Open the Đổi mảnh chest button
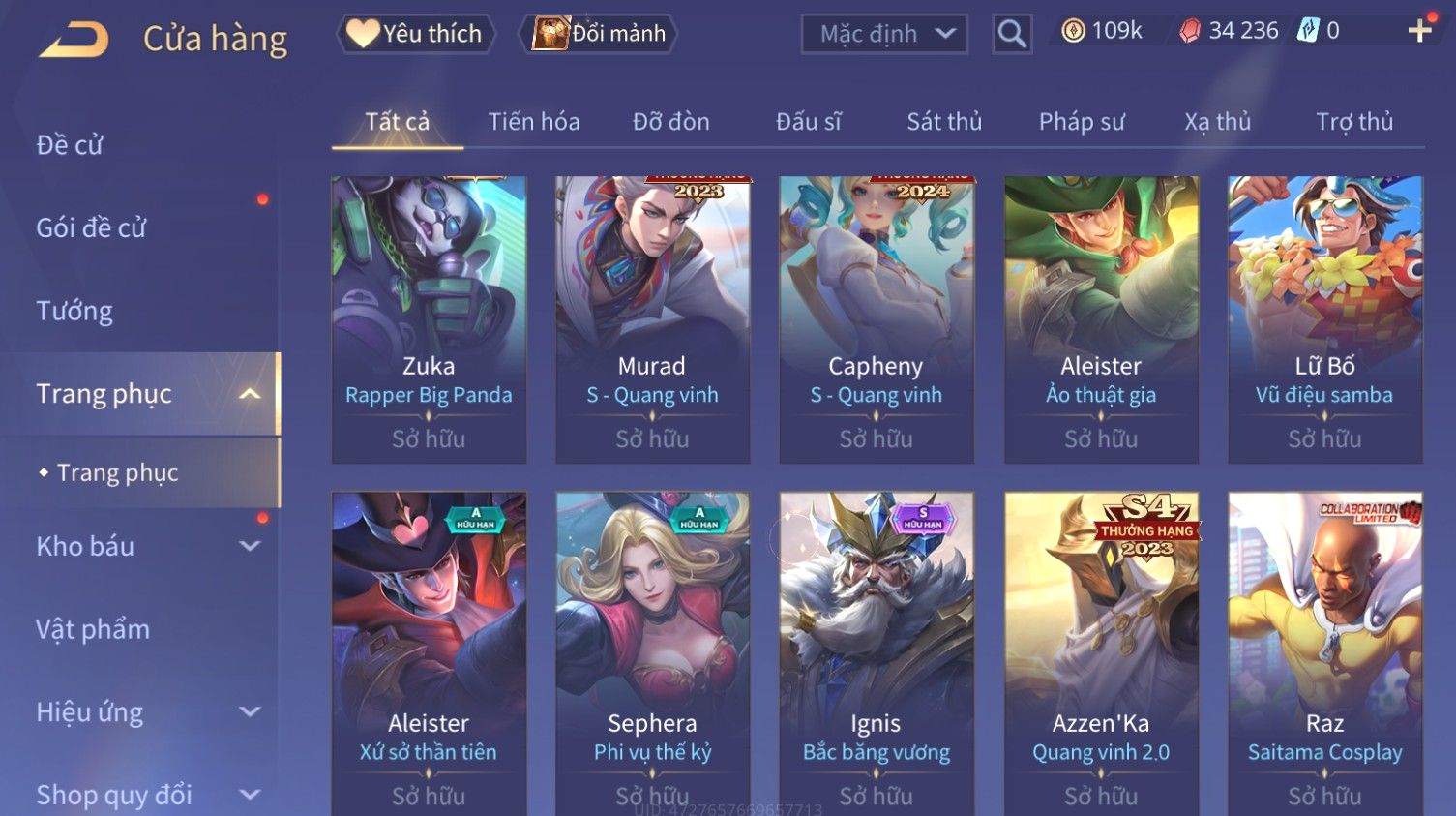The width and height of the screenshot is (1456, 816). 599,34
